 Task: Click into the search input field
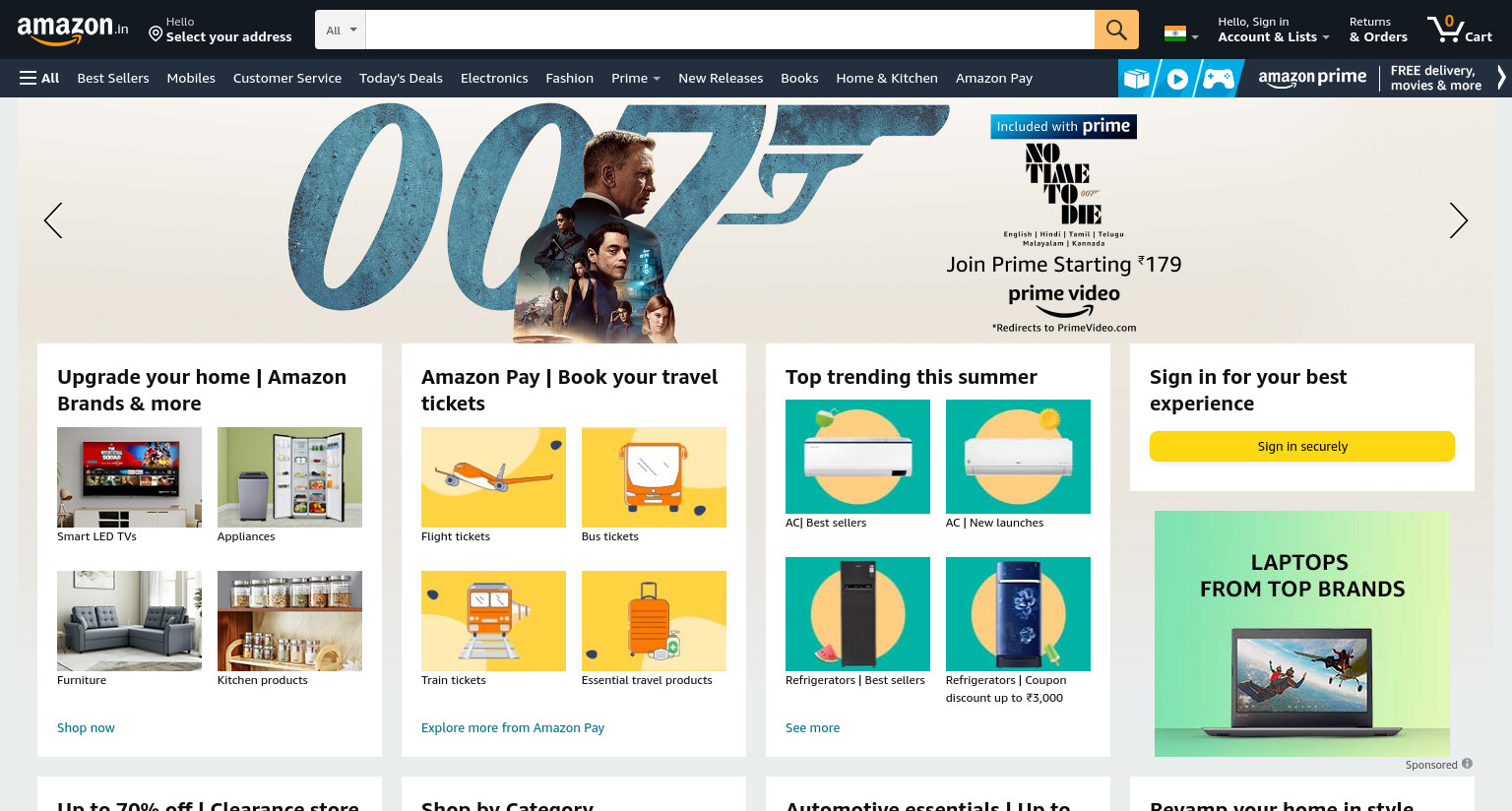(729, 30)
